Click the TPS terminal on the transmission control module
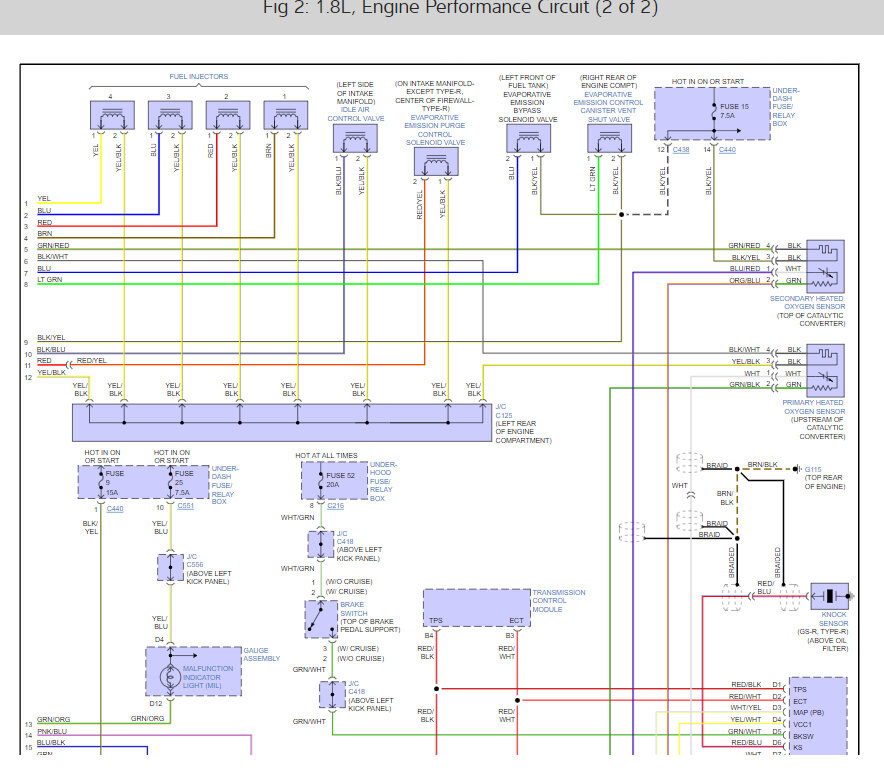Viewport: 884px width, 774px height. click(x=436, y=620)
